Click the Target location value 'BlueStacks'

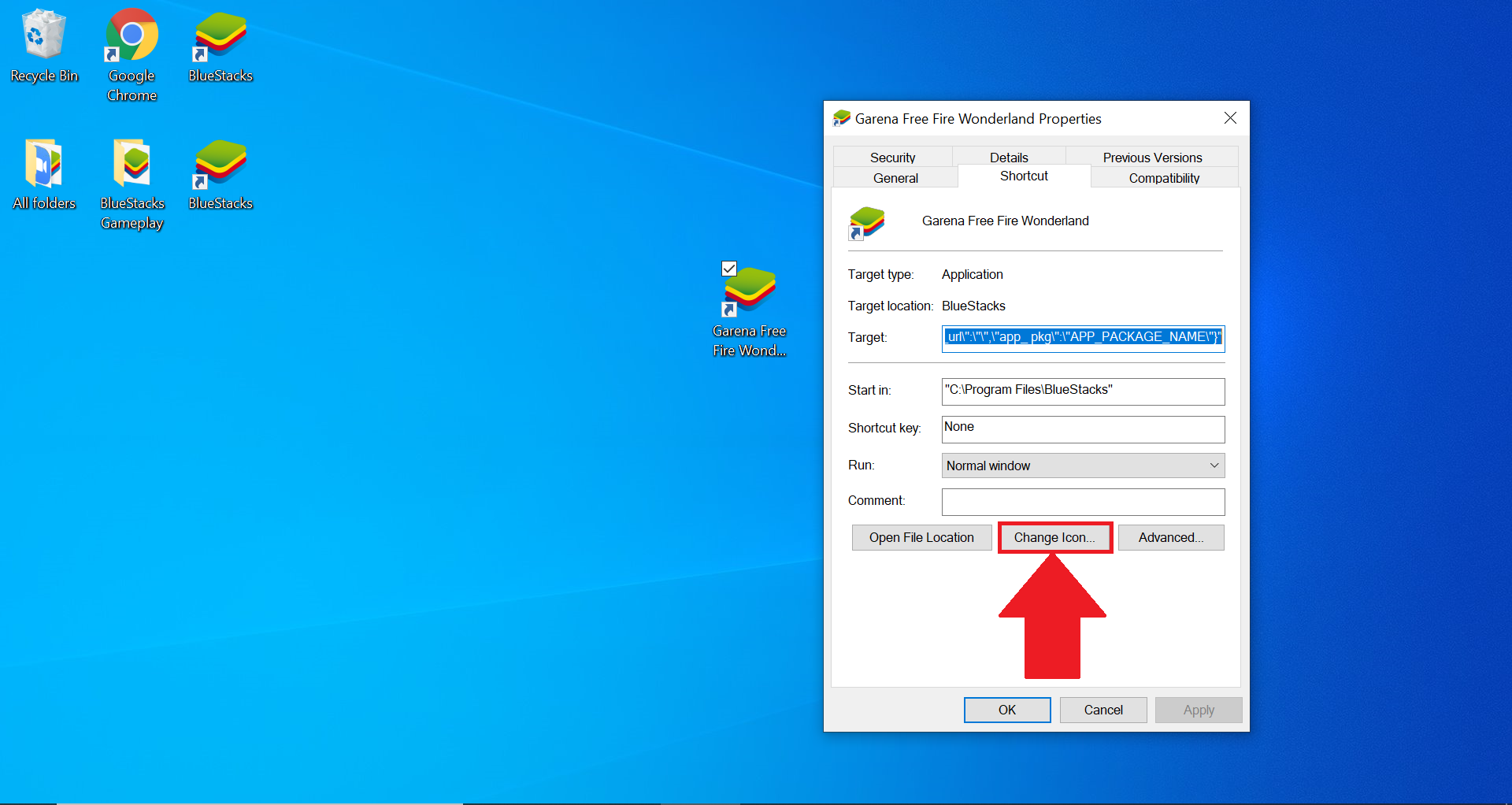(973, 306)
